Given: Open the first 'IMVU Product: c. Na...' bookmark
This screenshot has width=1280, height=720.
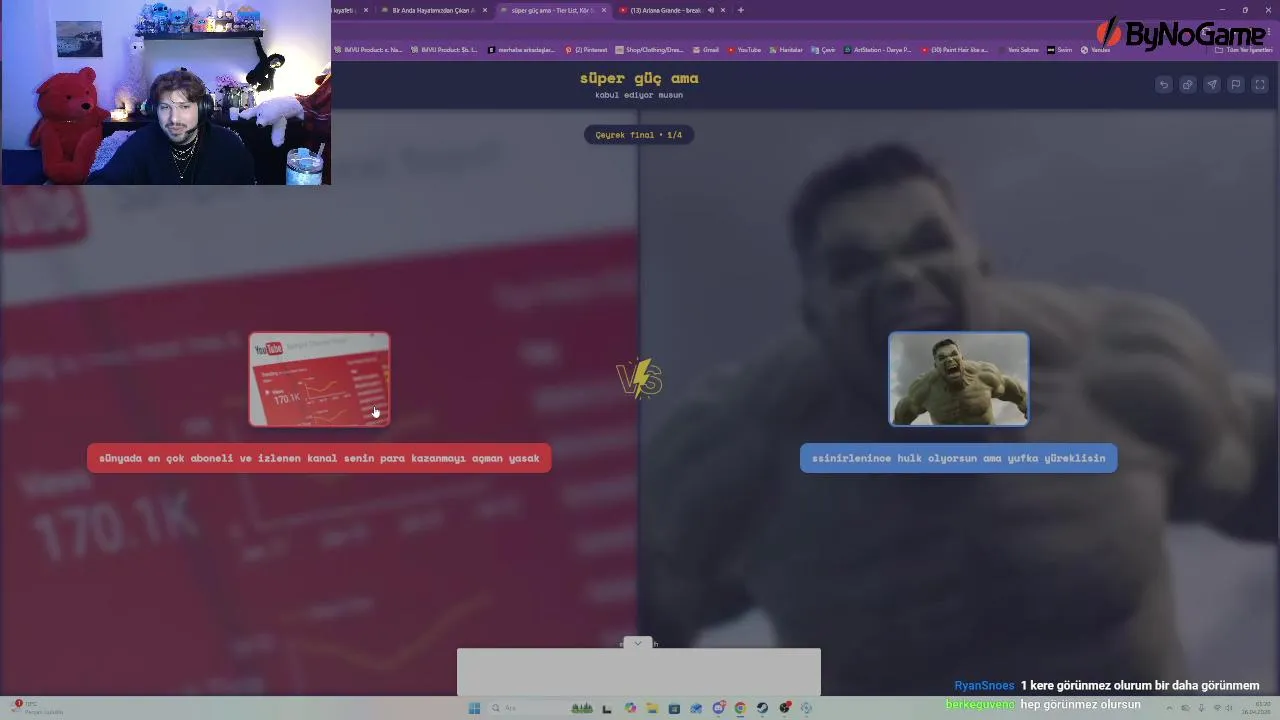Looking at the screenshot, I should 368,50.
